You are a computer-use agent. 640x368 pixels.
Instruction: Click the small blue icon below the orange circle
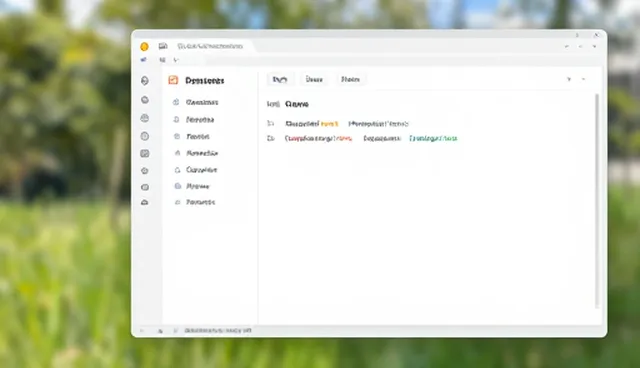[143, 60]
